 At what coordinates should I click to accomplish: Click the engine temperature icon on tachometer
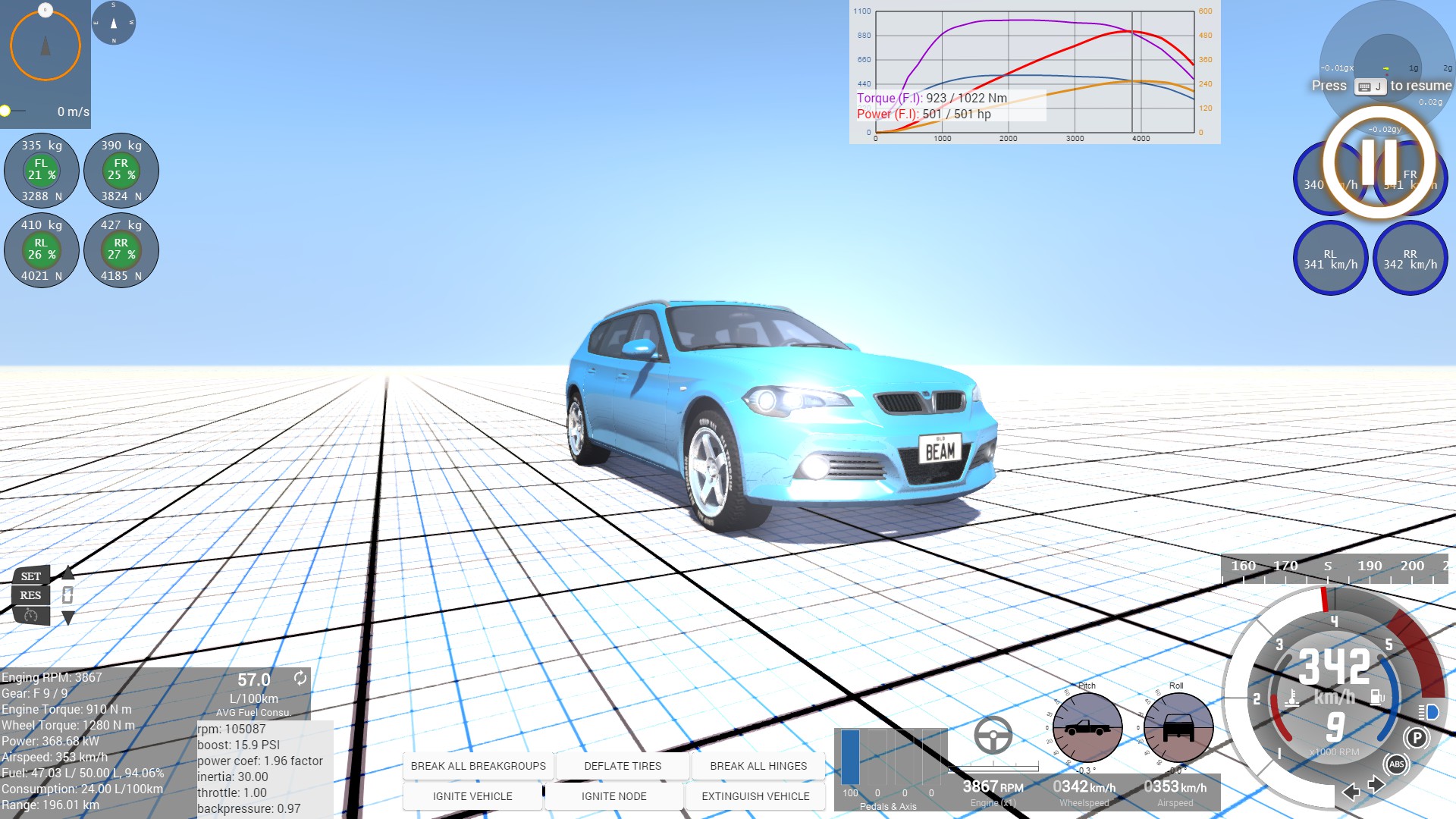tap(1292, 697)
